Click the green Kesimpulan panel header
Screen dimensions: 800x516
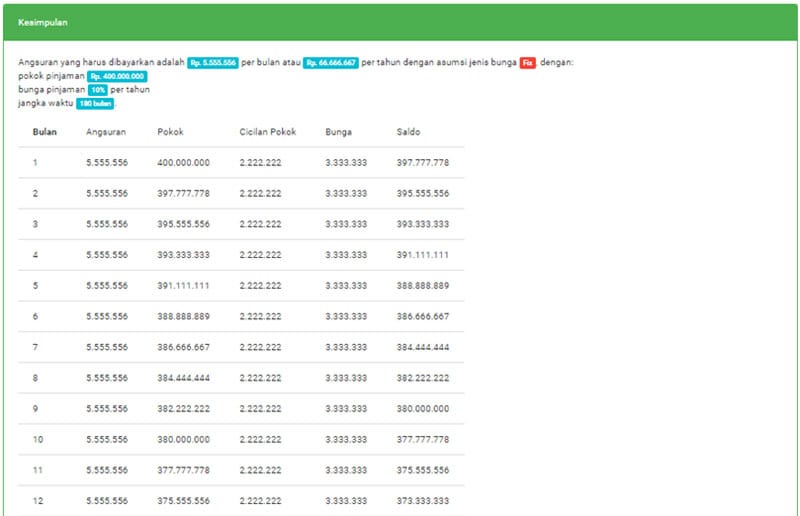coord(400,22)
